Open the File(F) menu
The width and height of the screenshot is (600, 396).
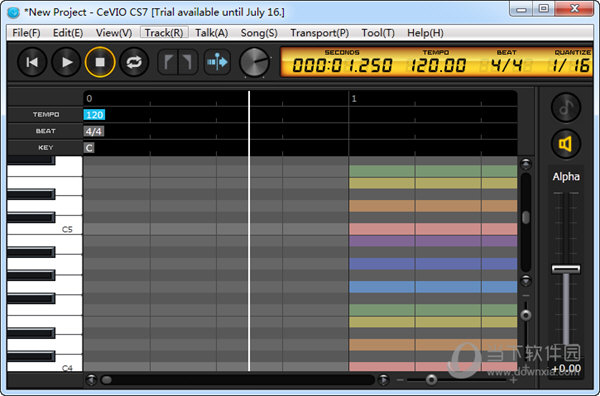(x=26, y=33)
